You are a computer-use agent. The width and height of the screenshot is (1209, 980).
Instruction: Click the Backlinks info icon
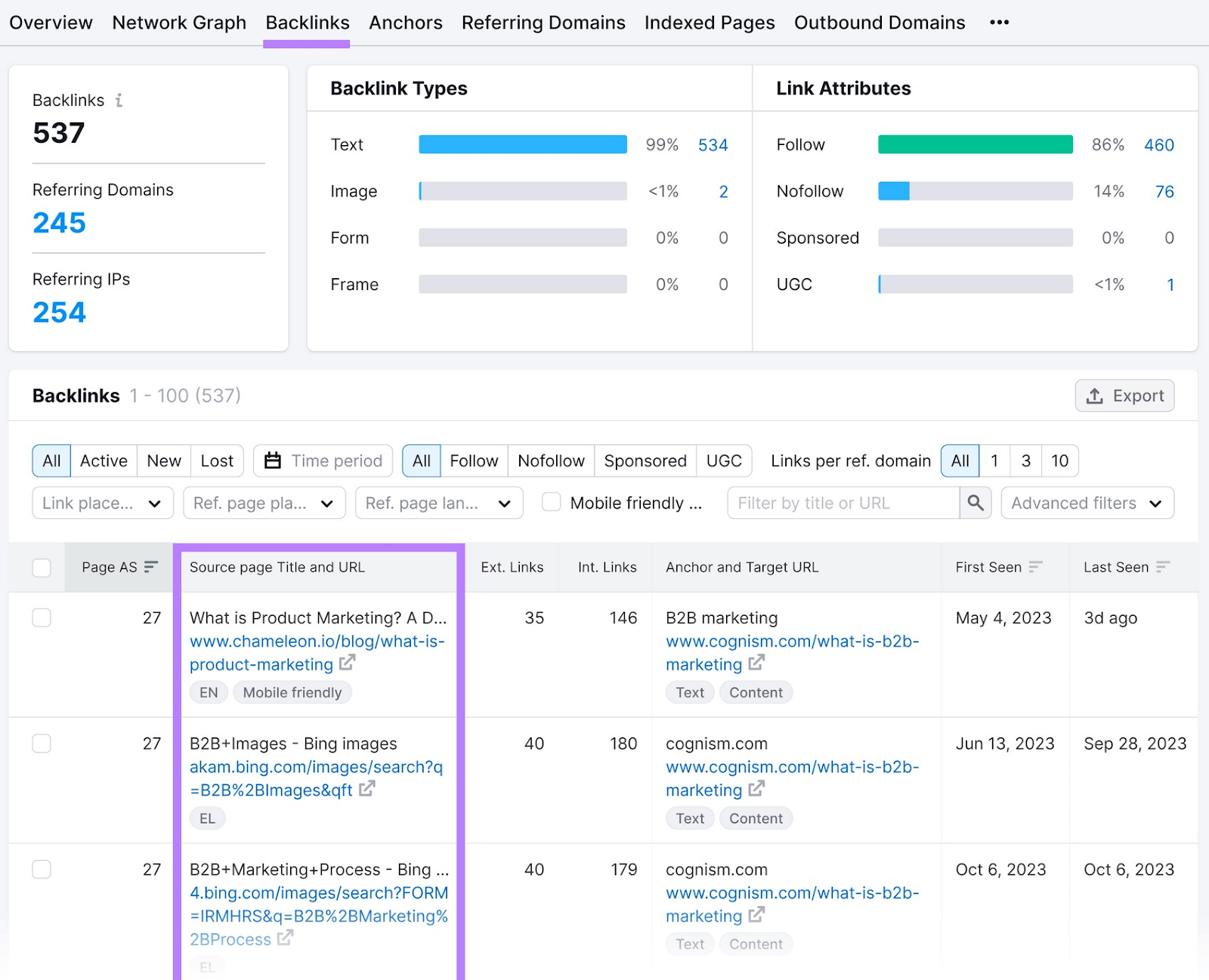pos(119,100)
